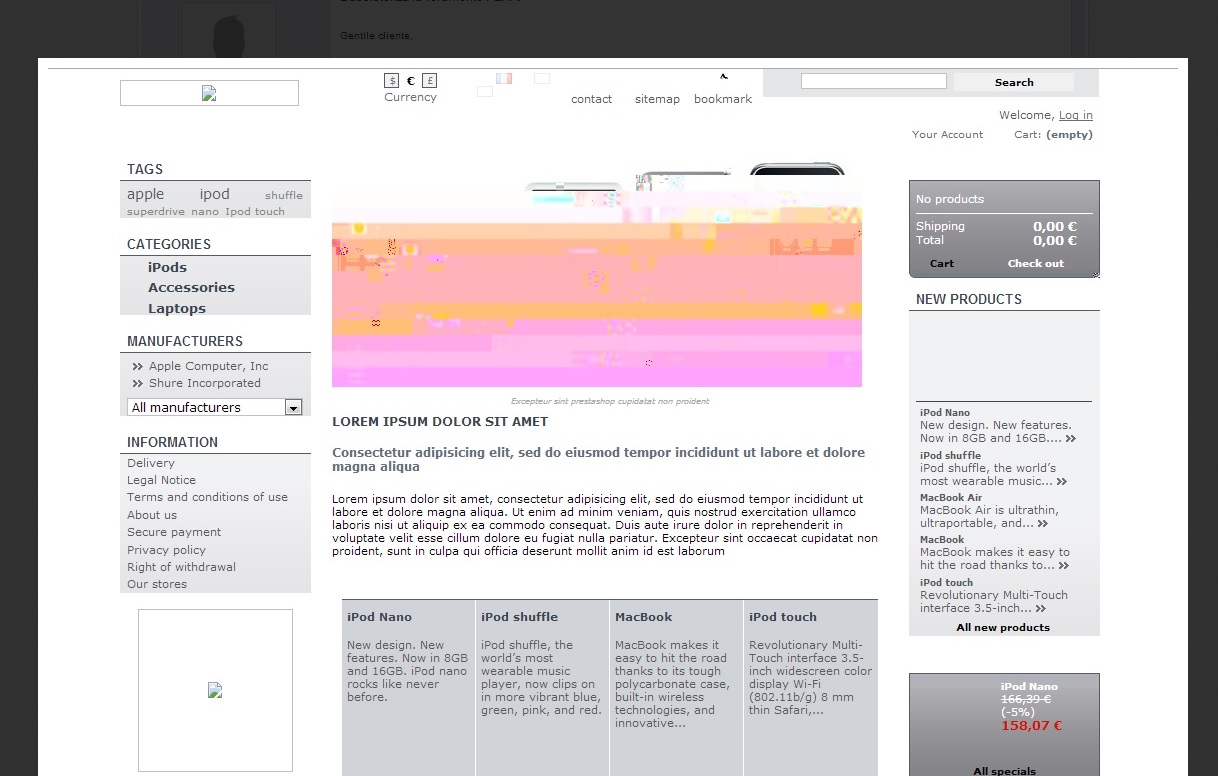Image resolution: width=1218 pixels, height=776 pixels.
Task: Open the iPod Nano special offer title
Action: [1029, 687]
